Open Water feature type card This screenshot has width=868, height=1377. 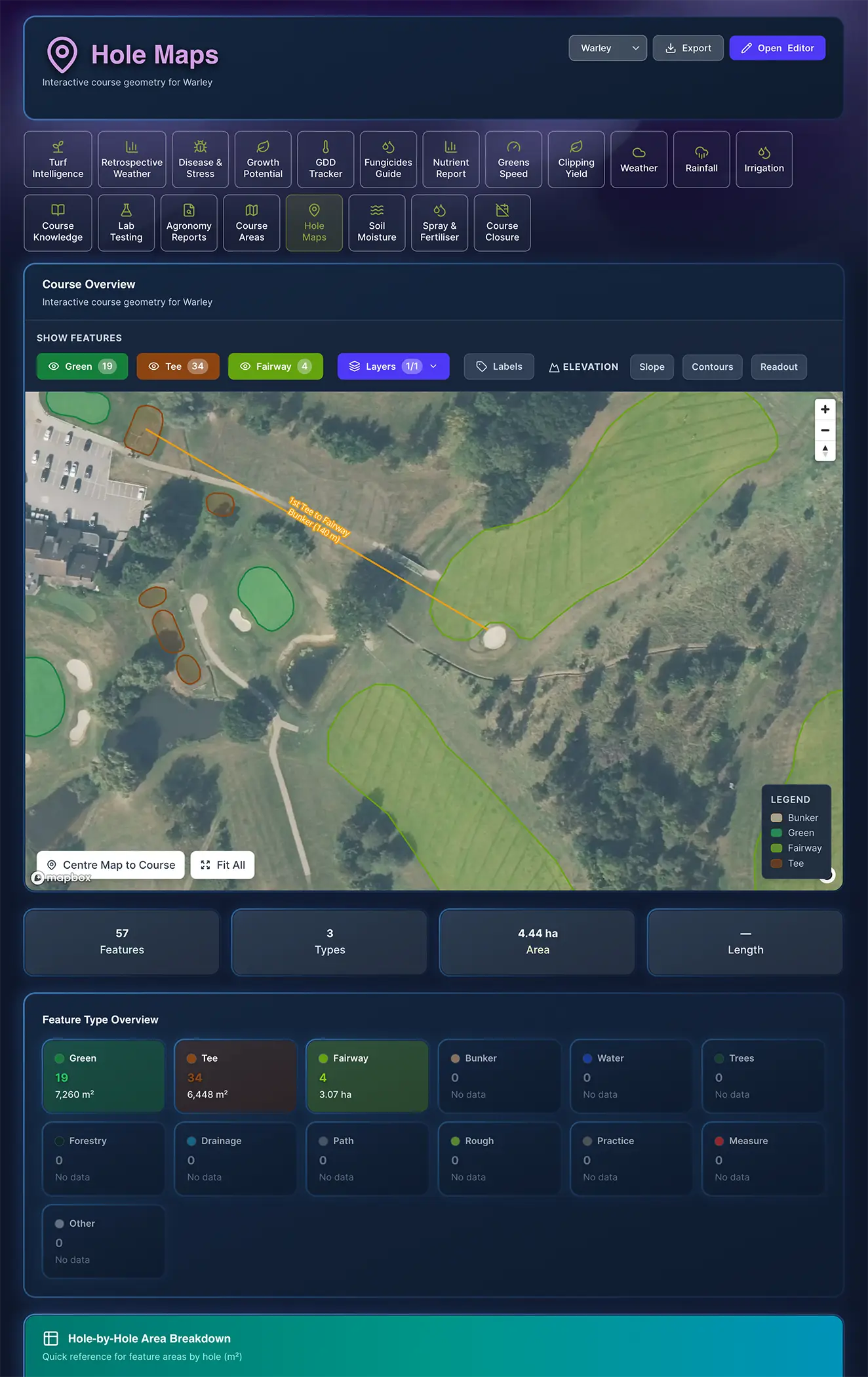pos(631,1076)
